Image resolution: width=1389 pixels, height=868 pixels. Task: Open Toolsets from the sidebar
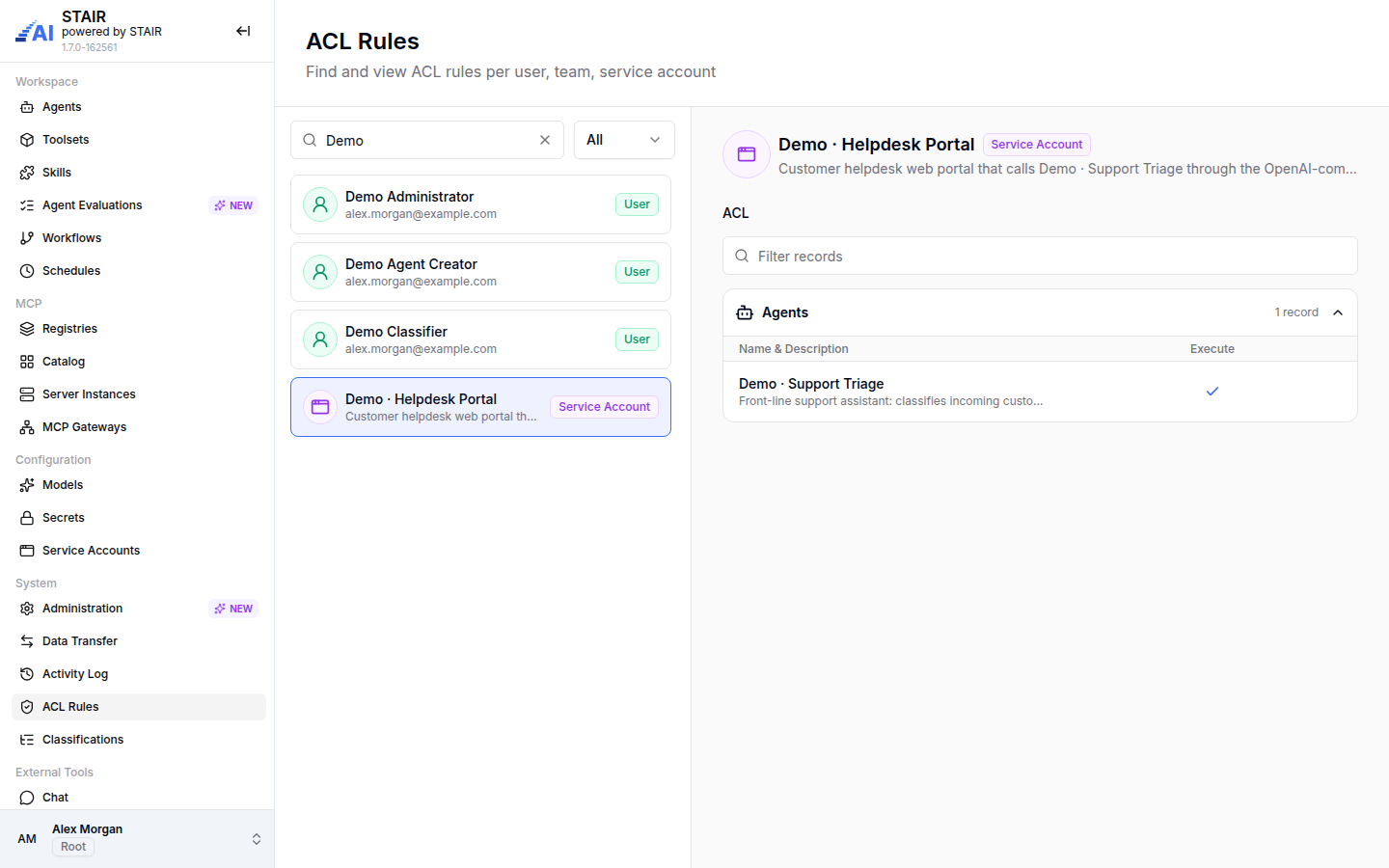[139, 140]
